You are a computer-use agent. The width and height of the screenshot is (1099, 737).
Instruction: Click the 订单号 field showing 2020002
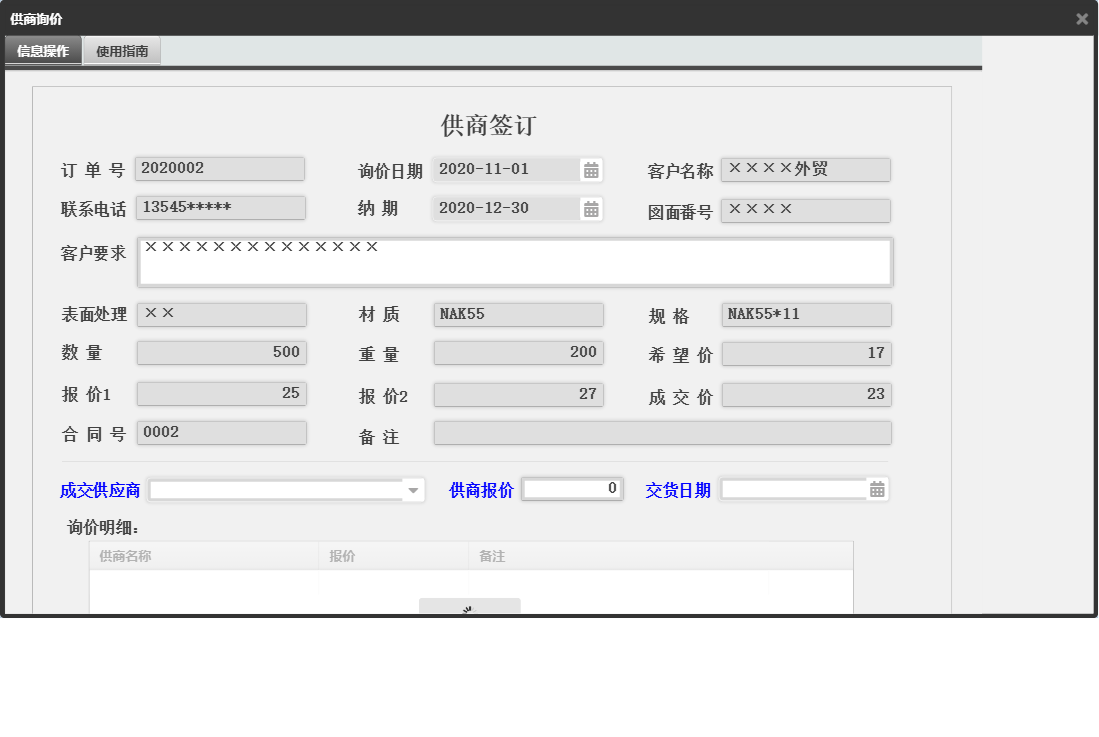click(x=220, y=168)
